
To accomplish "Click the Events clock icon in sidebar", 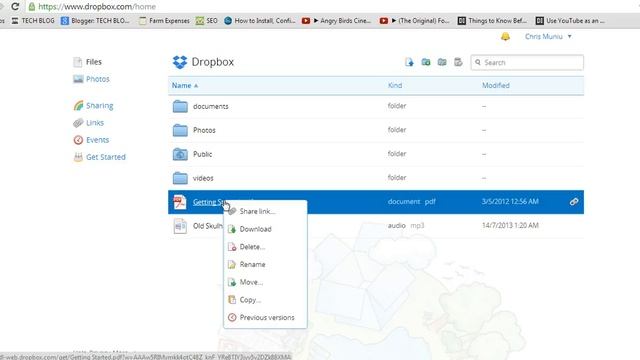I will (x=78, y=140).
